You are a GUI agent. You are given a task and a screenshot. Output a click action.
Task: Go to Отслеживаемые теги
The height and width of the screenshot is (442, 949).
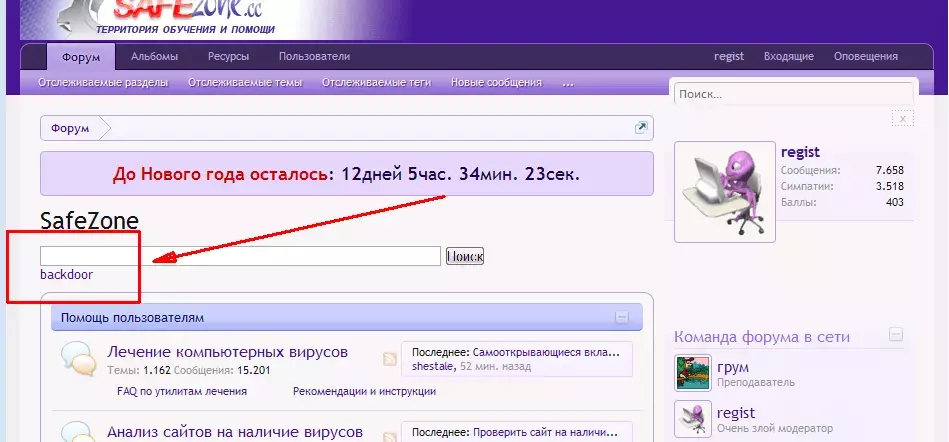(x=376, y=83)
